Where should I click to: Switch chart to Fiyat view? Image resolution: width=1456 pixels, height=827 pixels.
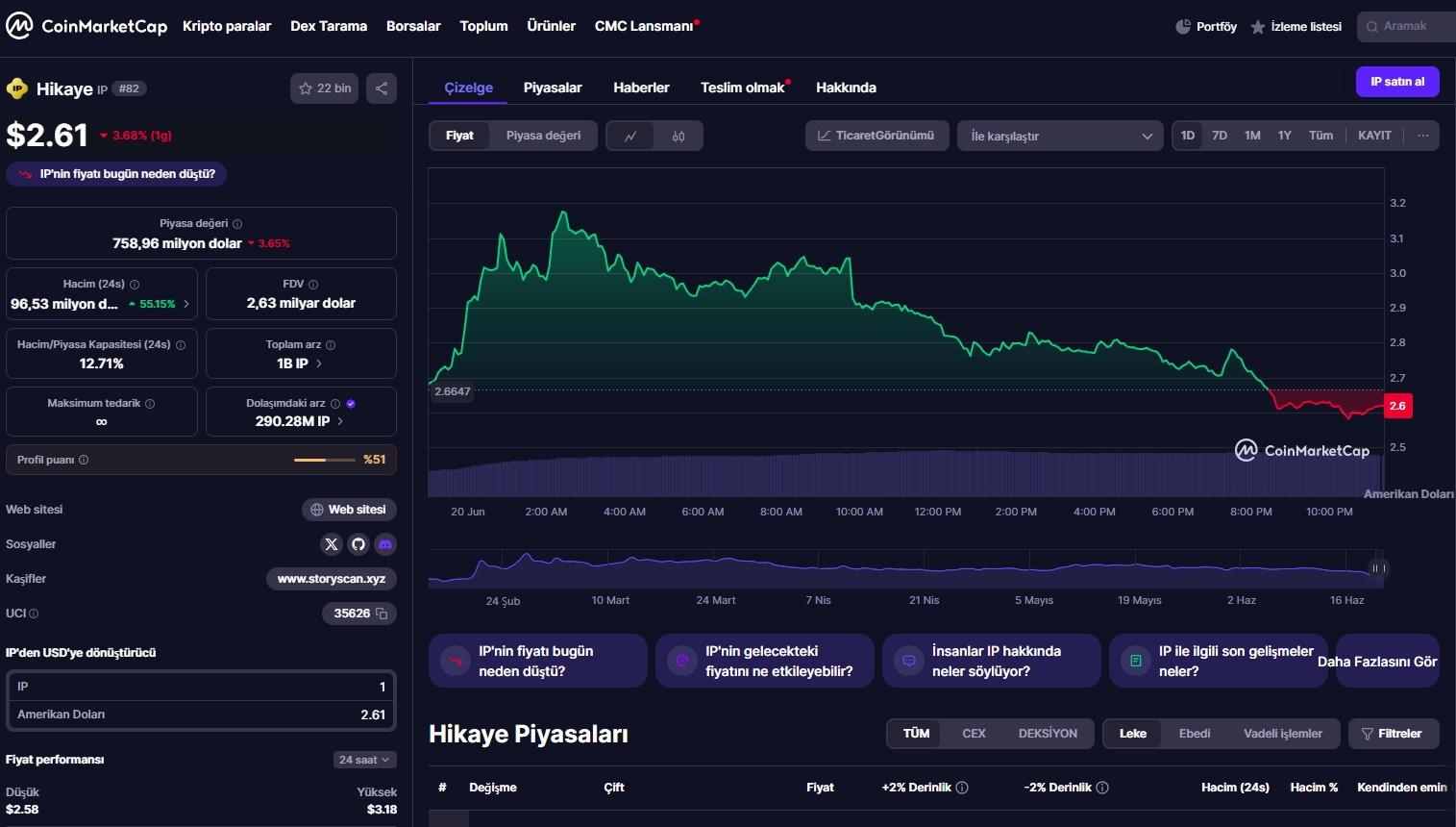pos(459,136)
